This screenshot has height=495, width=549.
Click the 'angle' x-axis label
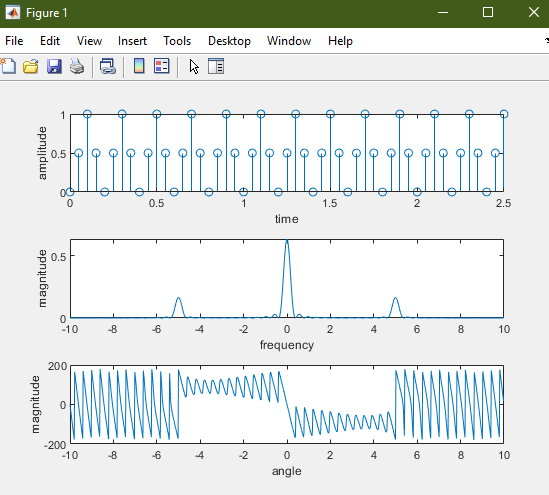coord(287,471)
